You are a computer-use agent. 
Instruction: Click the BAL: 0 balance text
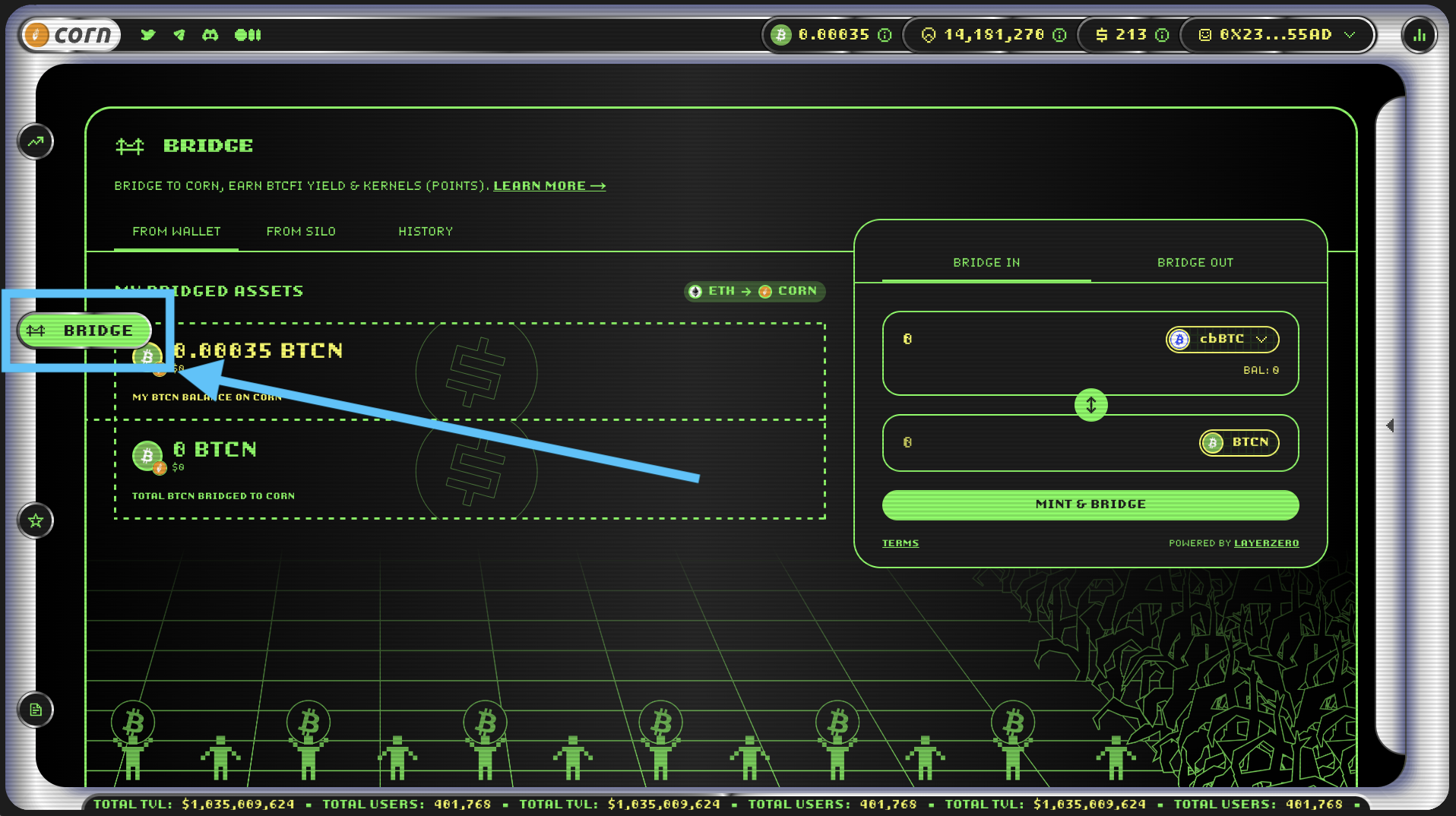[1261, 371]
